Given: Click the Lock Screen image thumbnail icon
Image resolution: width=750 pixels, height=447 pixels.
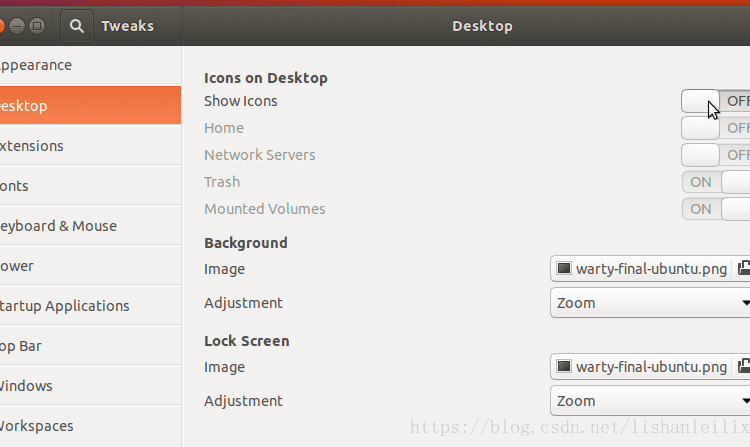Looking at the screenshot, I should [x=564, y=366].
